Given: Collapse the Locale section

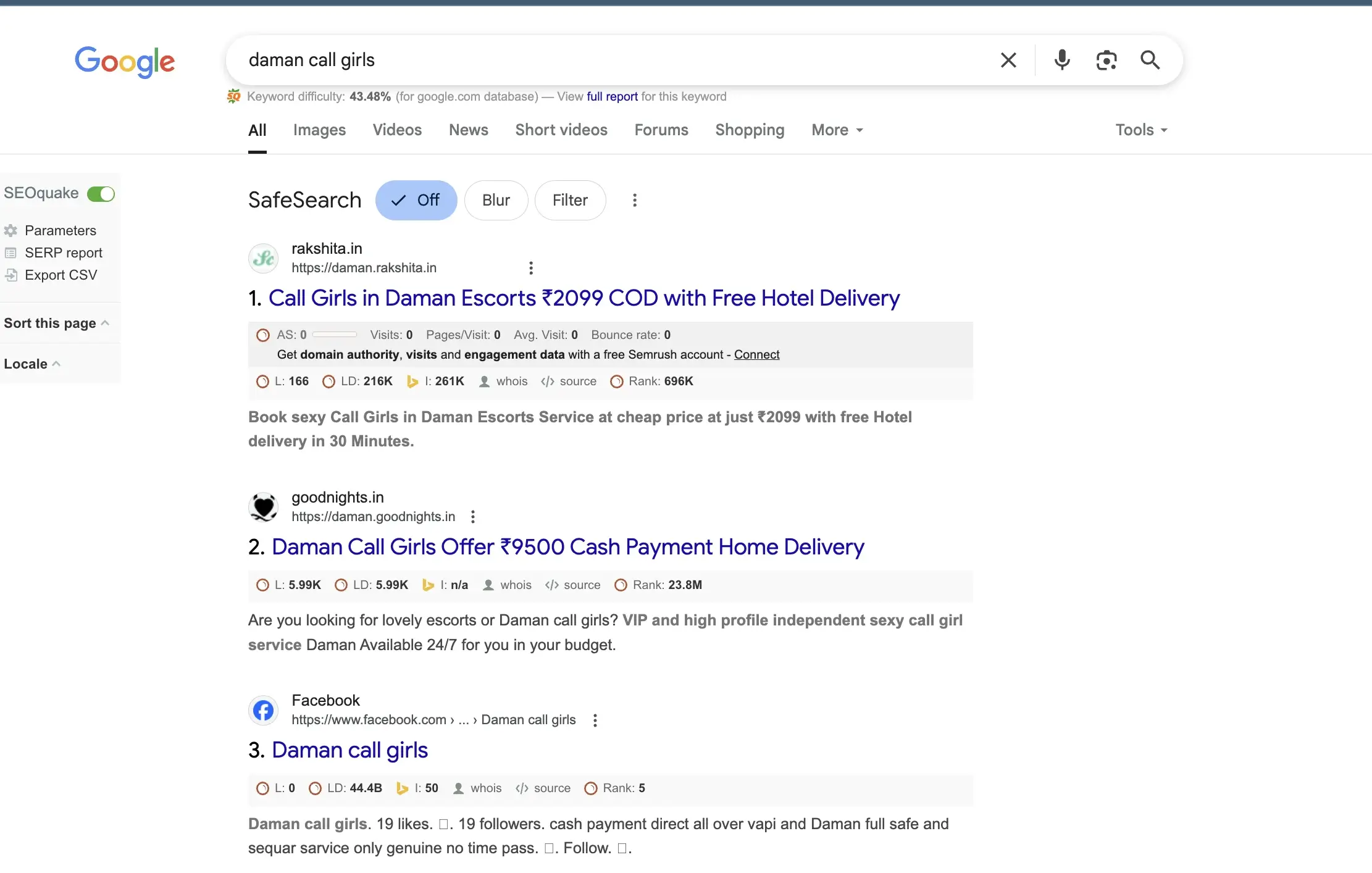Looking at the screenshot, I should pos(56,364).
